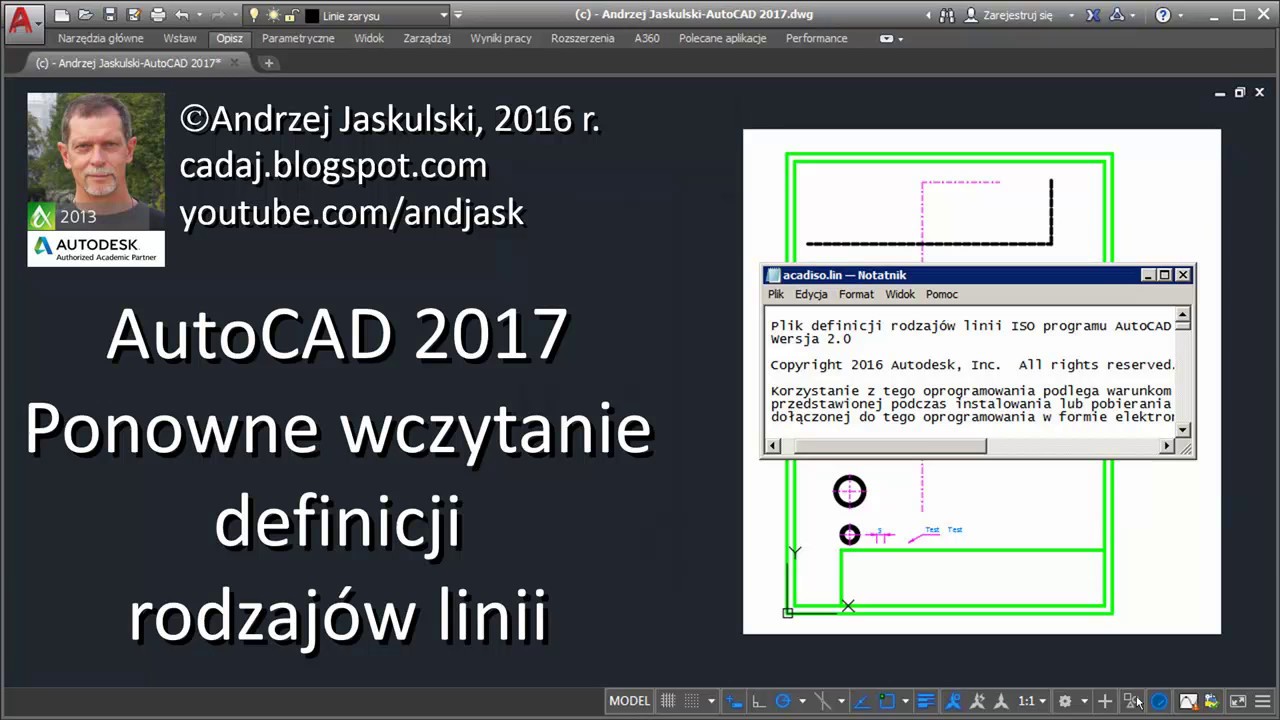This screenshot has height=720, width=1280.
Task: Open the Performance ribbon tab
Action: 816,38
